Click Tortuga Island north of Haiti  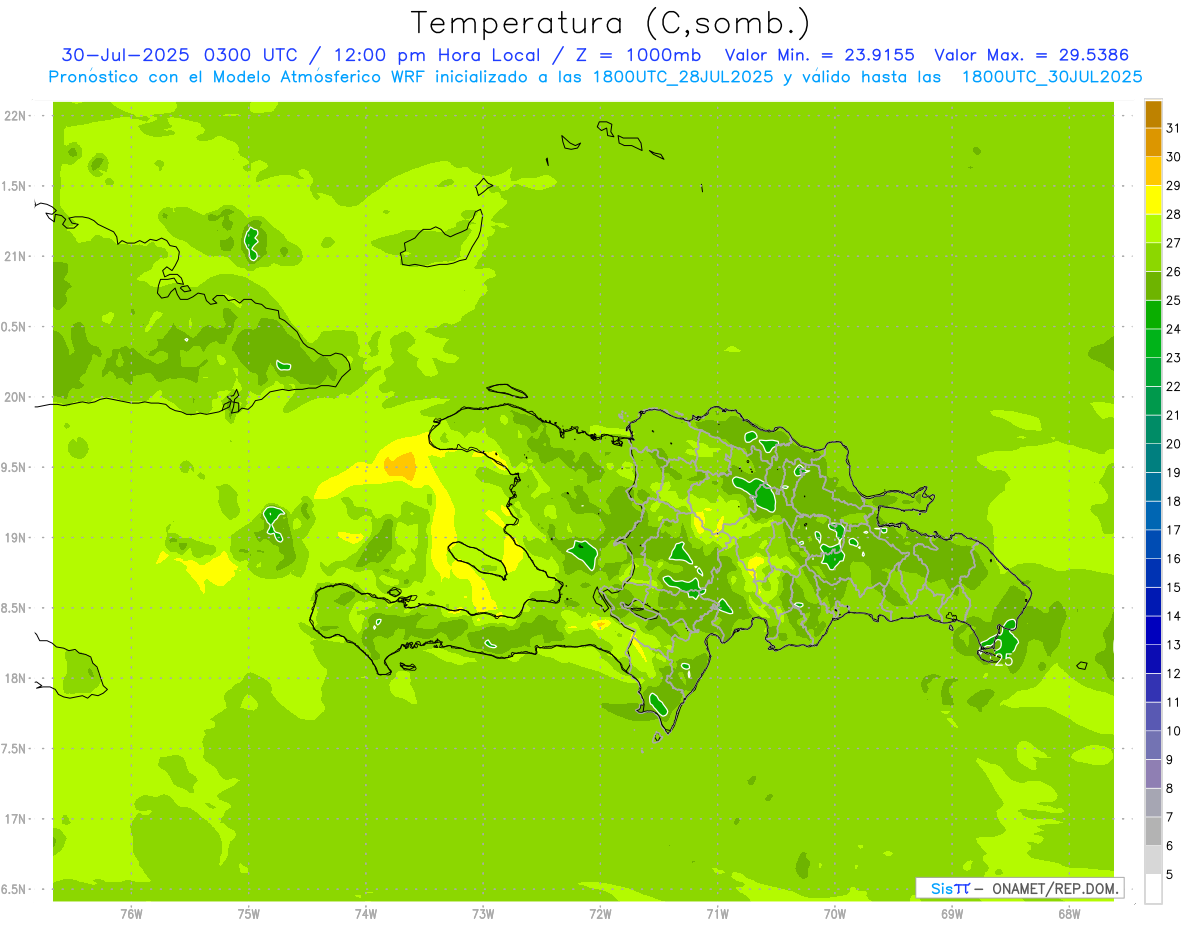tap(507, 392)
